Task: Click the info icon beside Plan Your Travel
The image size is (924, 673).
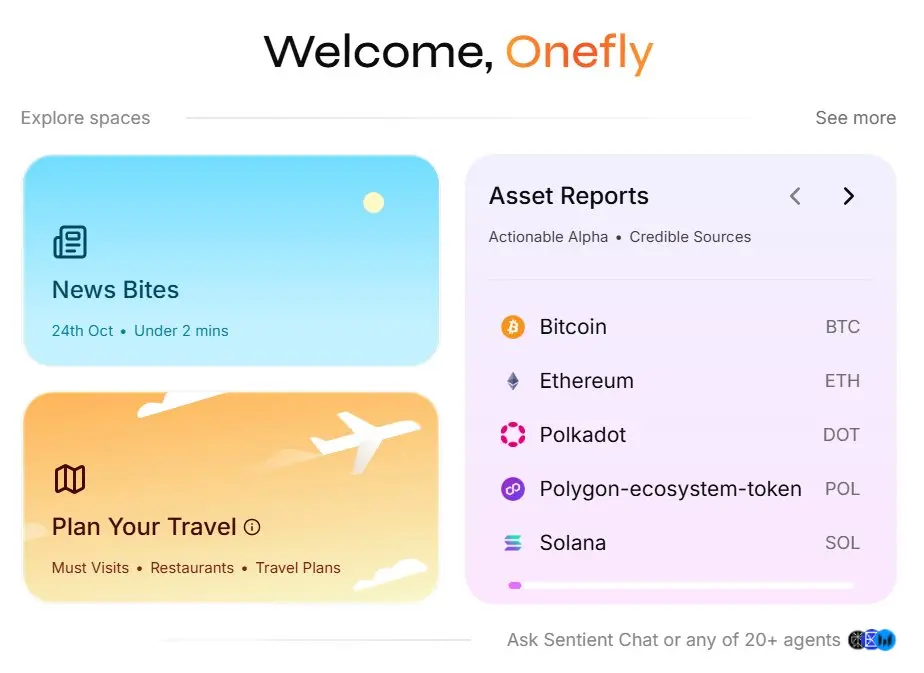Action: point(252,527)
